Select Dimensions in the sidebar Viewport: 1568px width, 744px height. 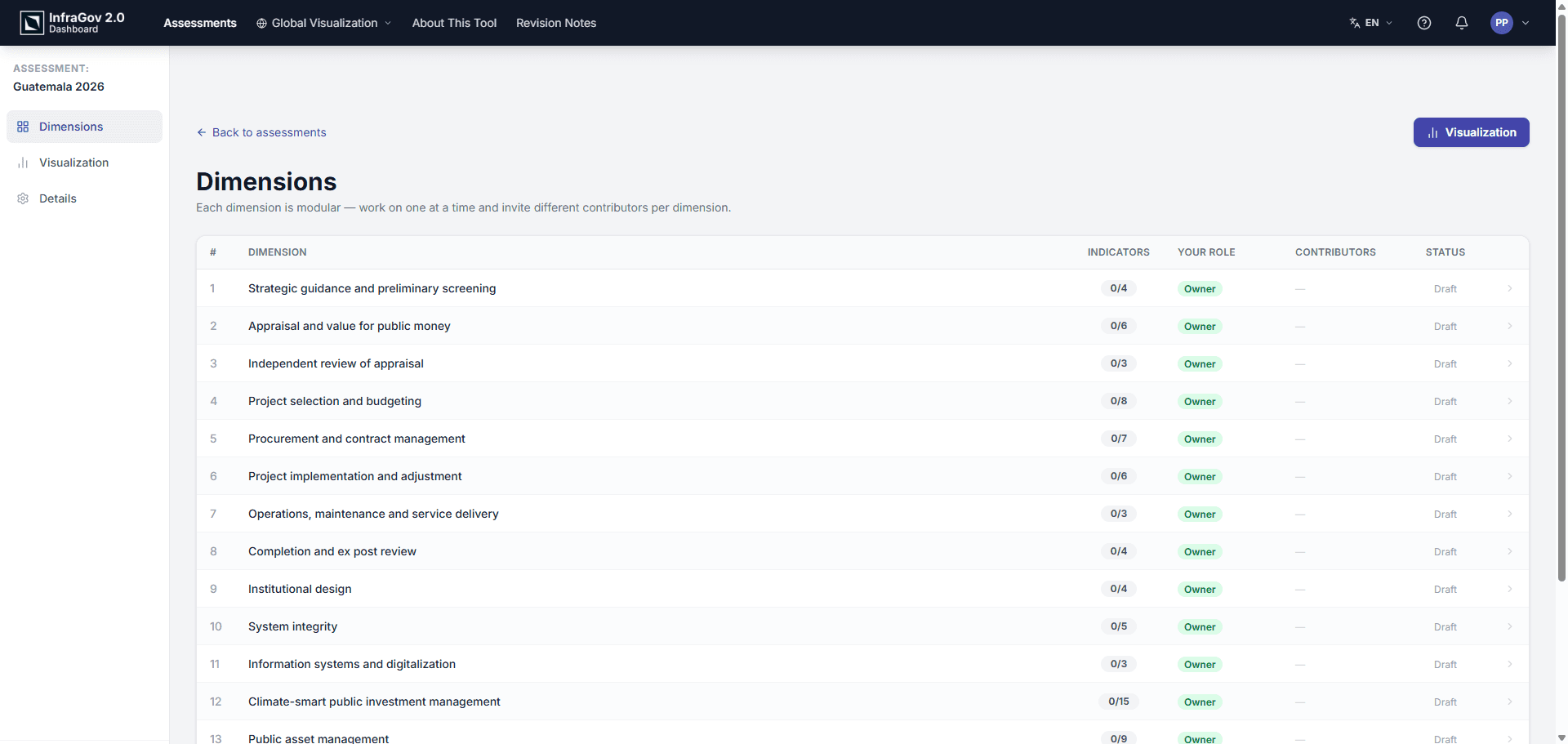click(84, 127)
